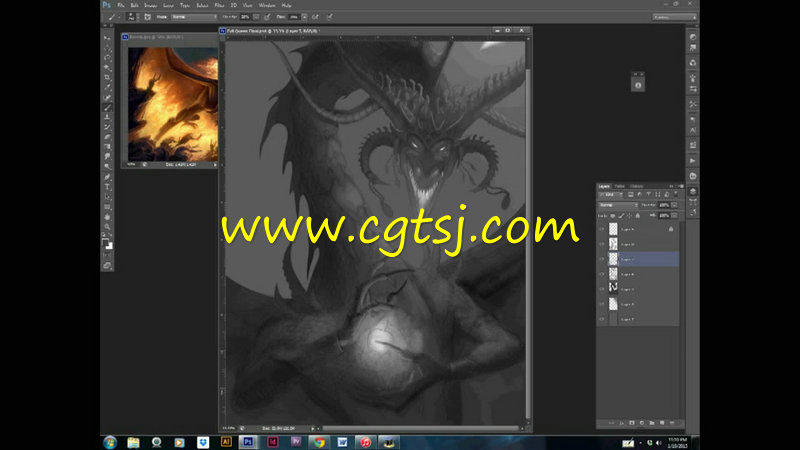This screenshot has height=450, width=800.
Task: Hide the highlighted layer's eye icon
Action: click(602, 259)
